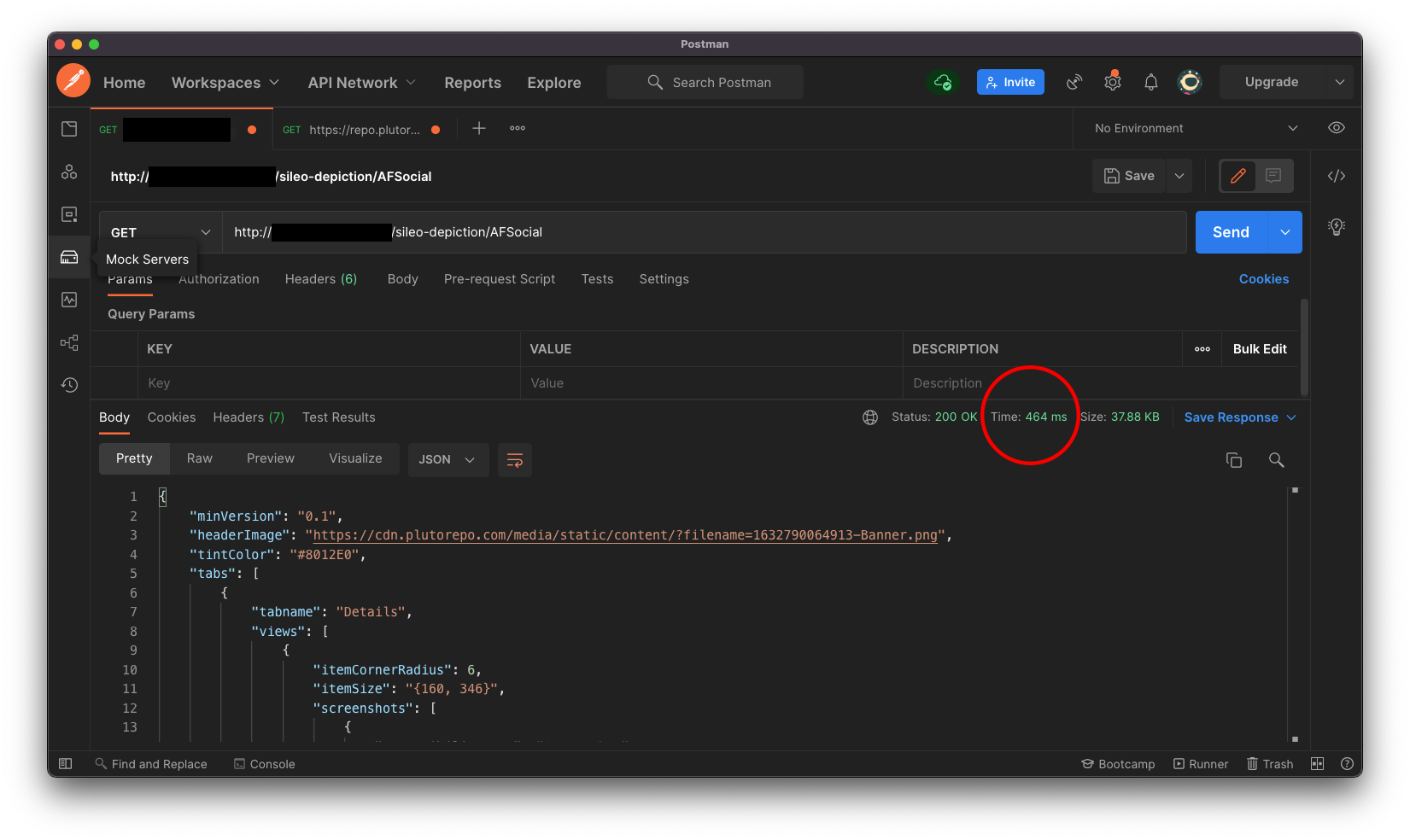Viewport: 1410px width, 840px height.
Task: Open the Mock Servers sidebar icon
Action: (x=69, y=257)
